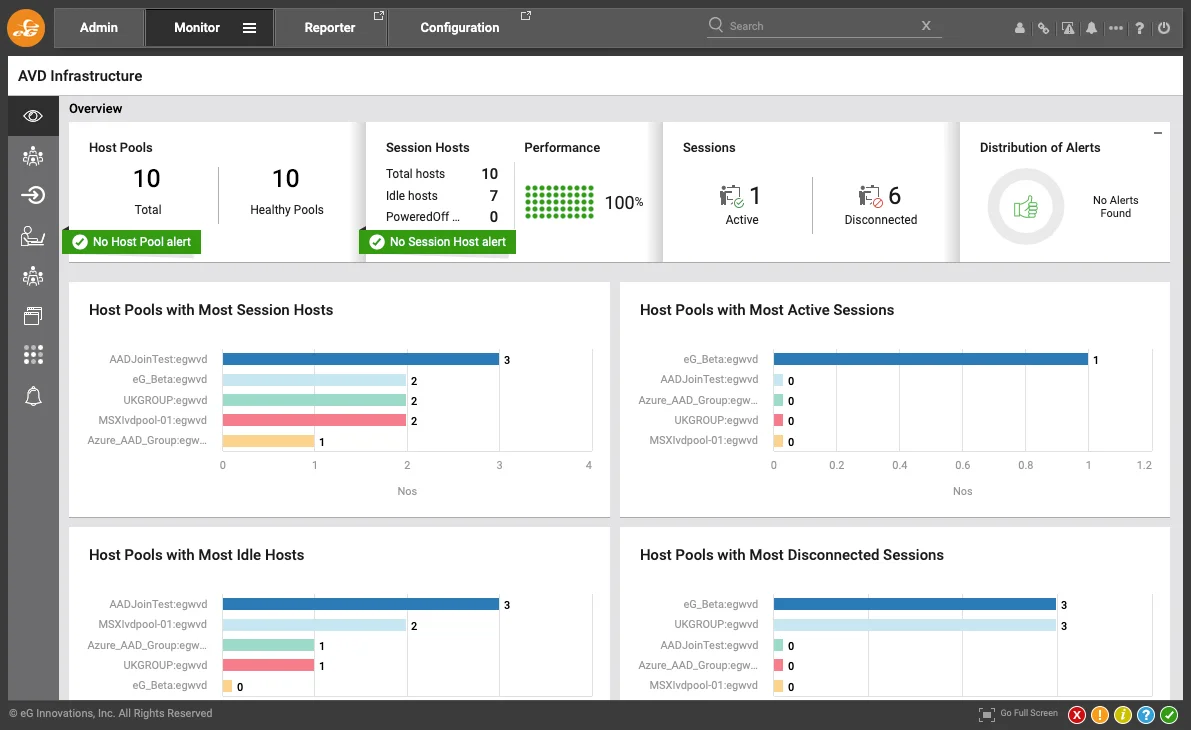Click the No Host Pool alert badge

coord(131,242)
